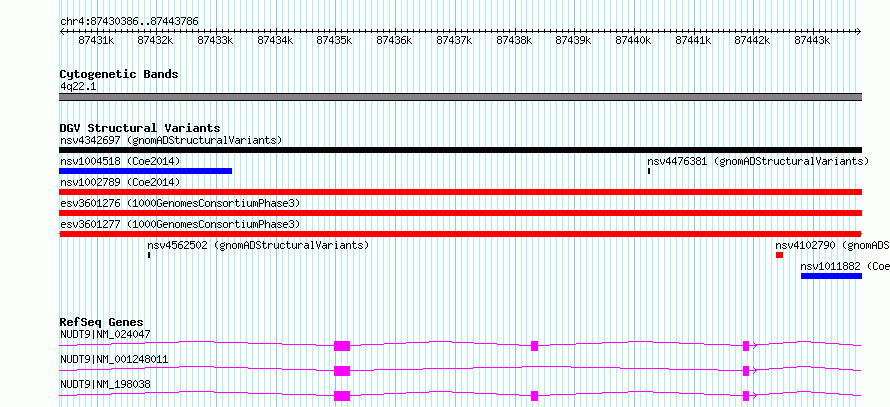Click the 87441k ruler tick label
The image size is (890, 407).
pos(693,40)
